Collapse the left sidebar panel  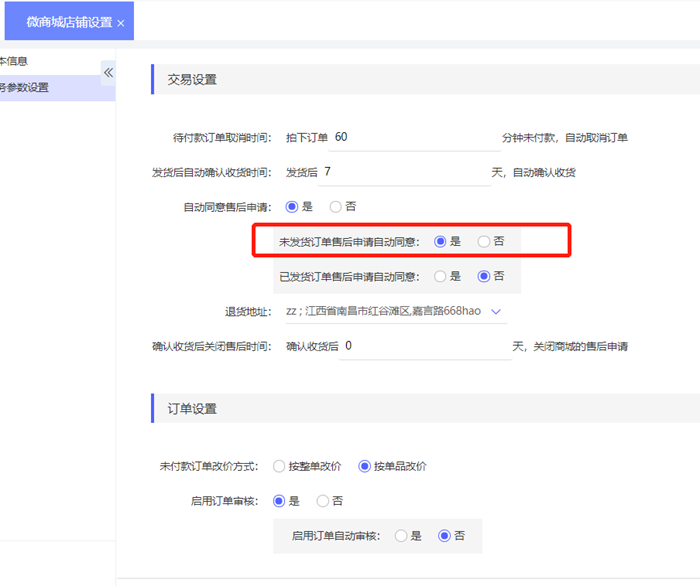coord(108,73)
